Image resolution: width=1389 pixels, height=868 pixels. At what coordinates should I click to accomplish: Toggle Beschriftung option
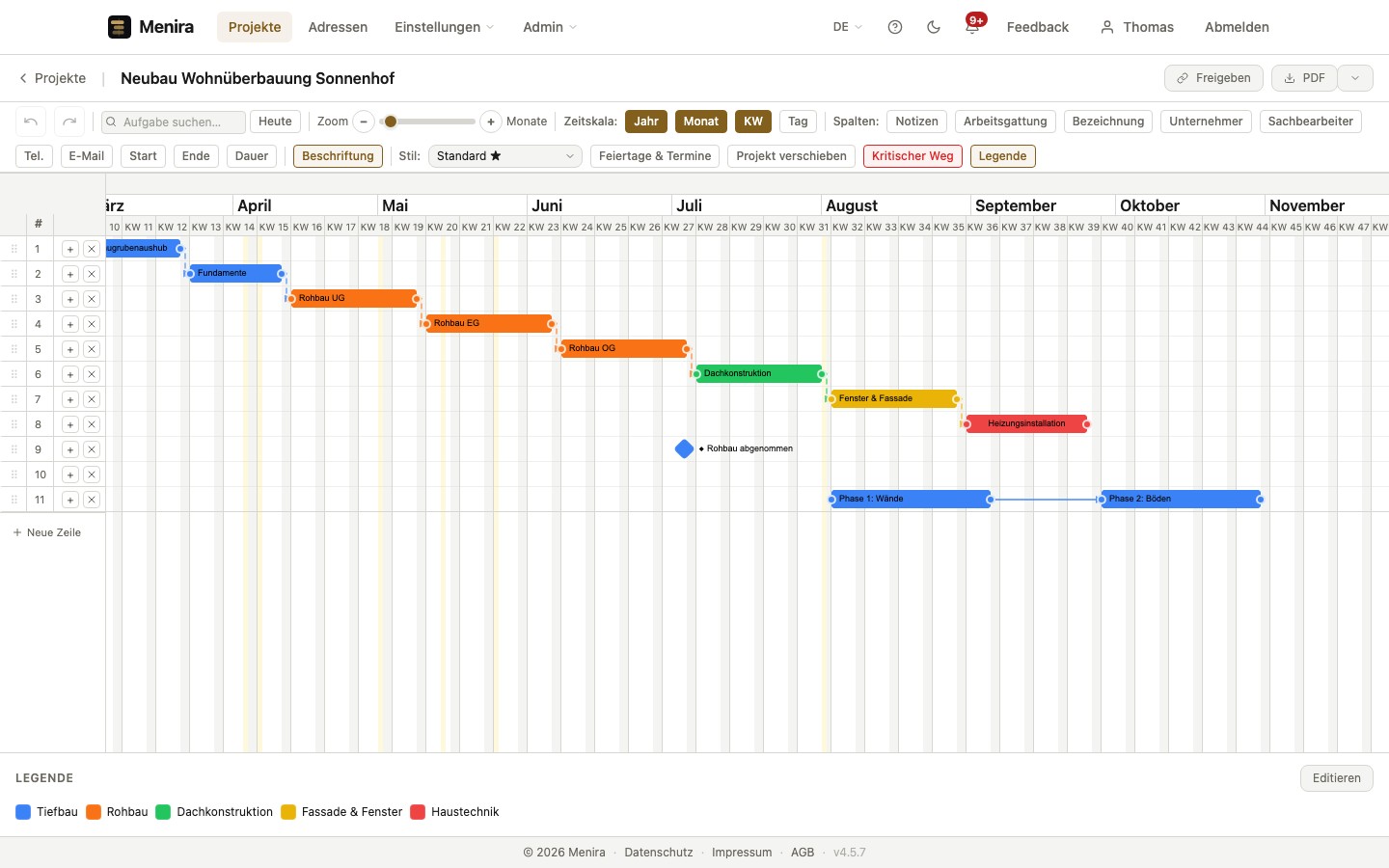338,156
